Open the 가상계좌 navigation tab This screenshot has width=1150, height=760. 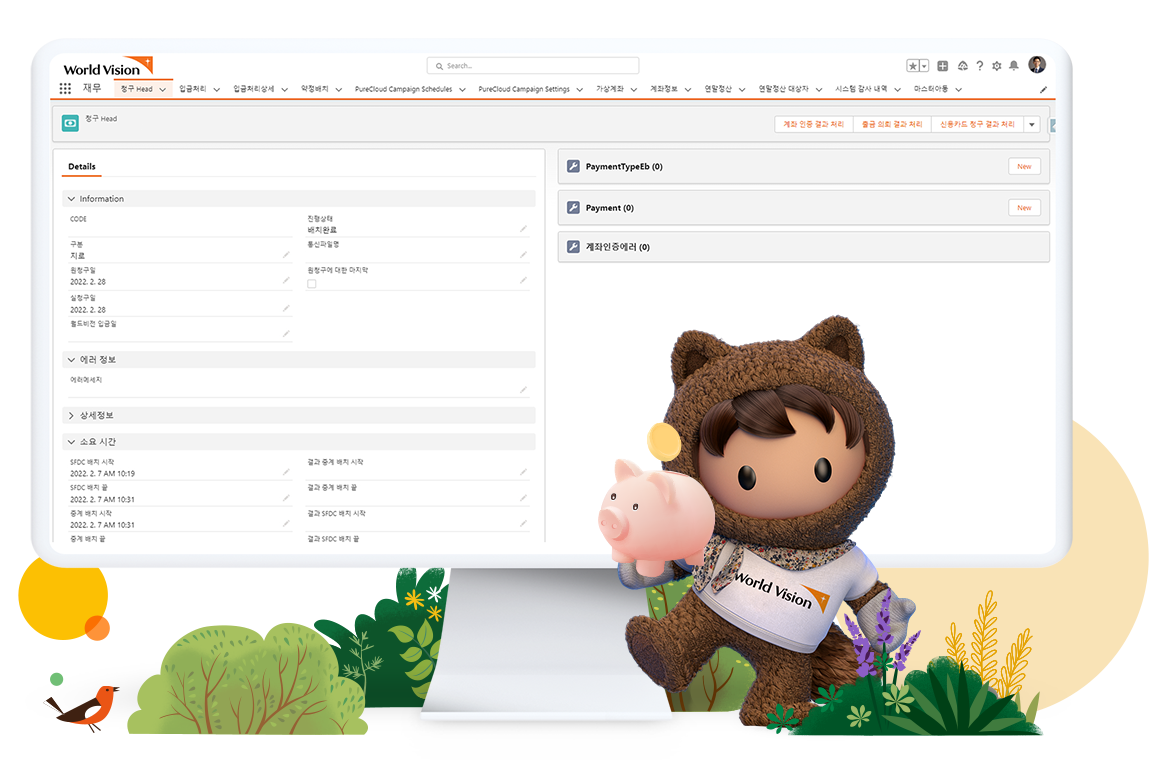pos(610,89)
